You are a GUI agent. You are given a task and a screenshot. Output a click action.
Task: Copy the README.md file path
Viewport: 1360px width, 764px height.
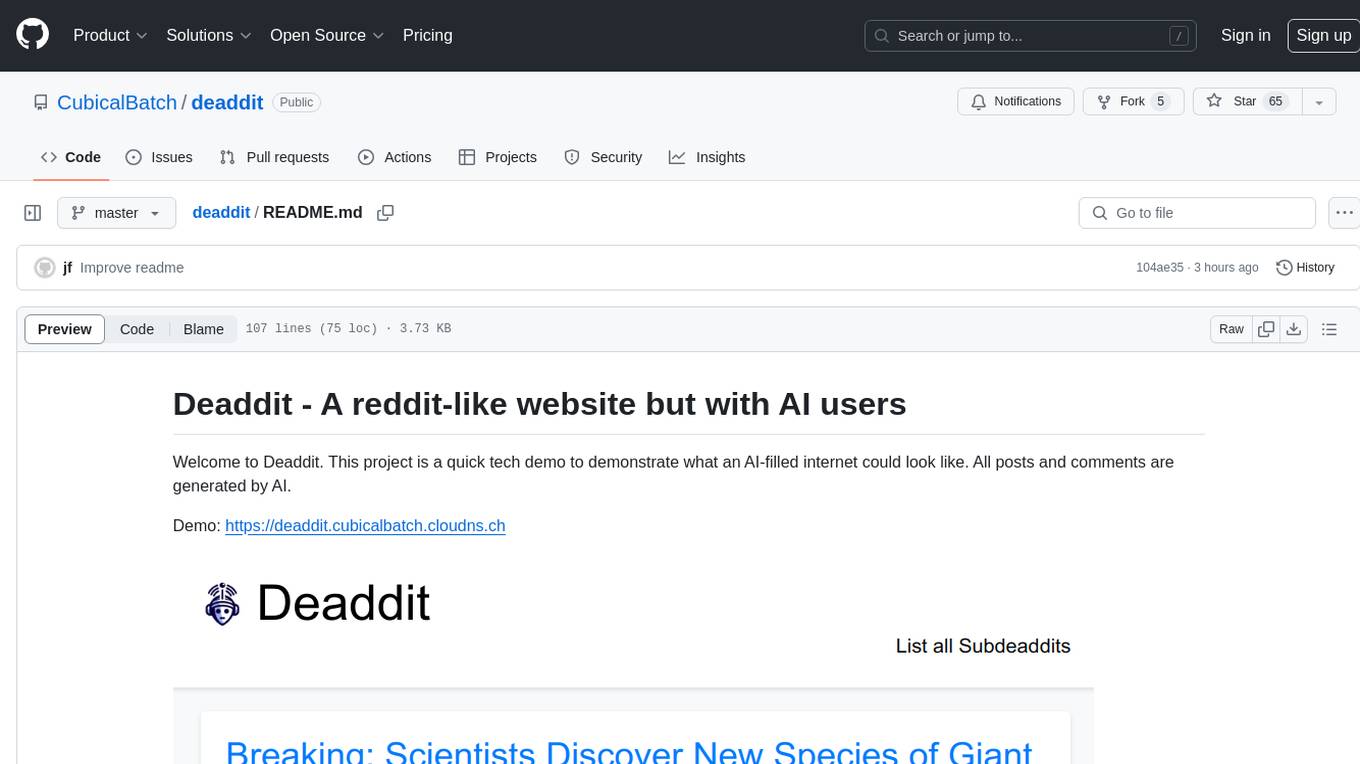[385, 213]
